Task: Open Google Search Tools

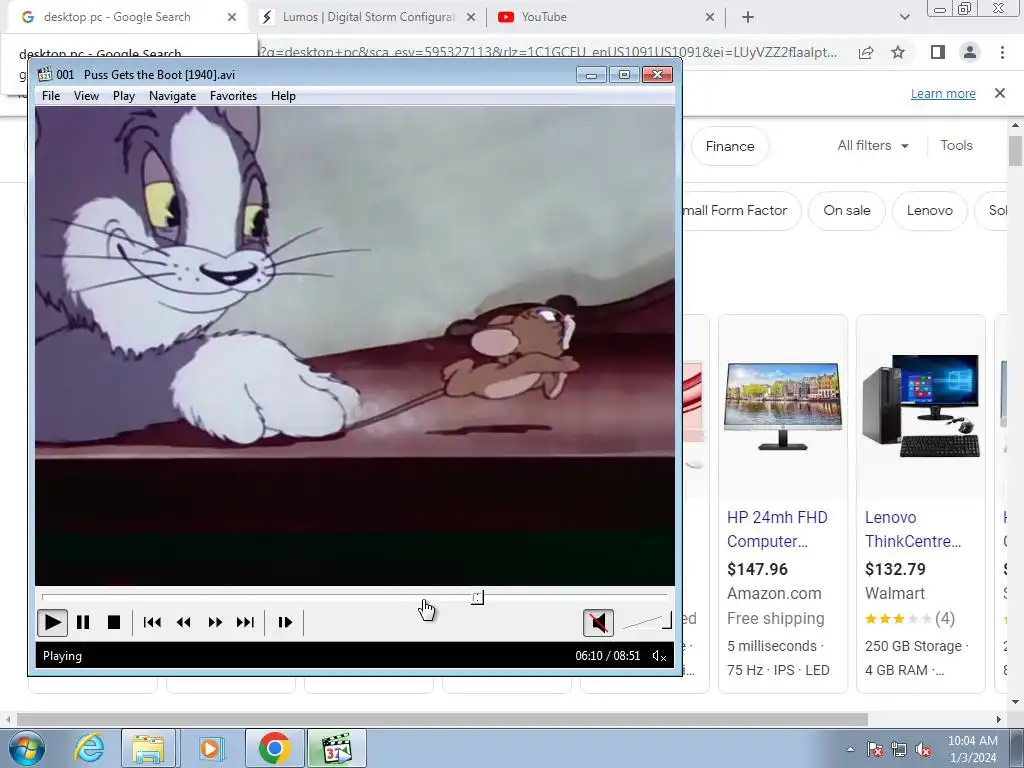Action: pos(956,146)
